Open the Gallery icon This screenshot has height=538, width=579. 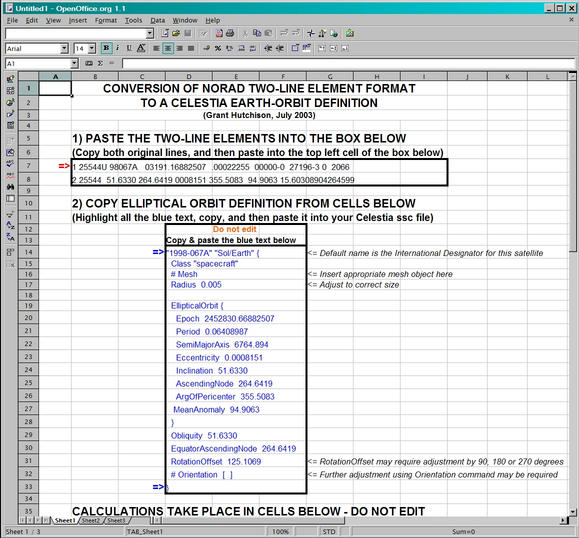(x=349, y=34)
